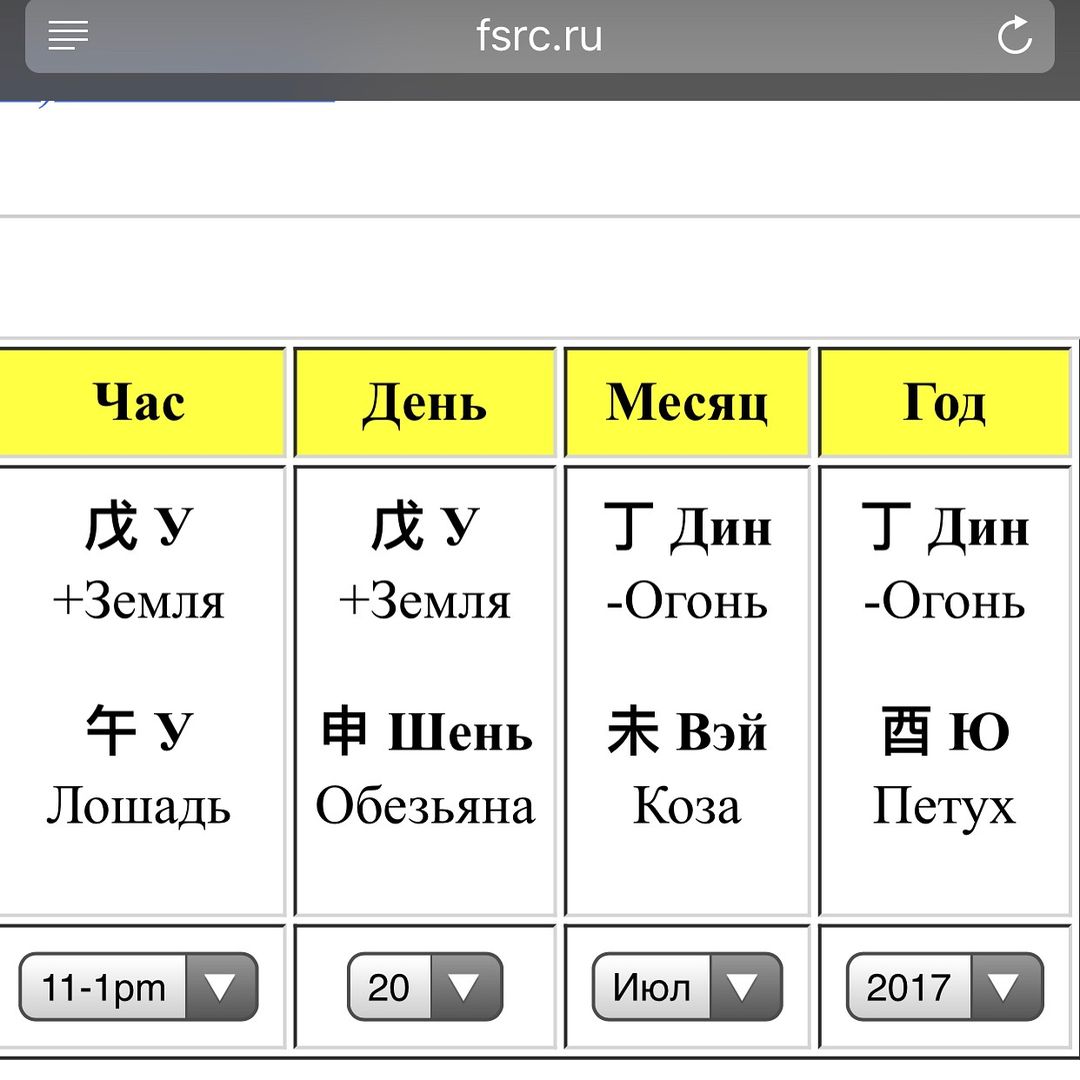Click the 未 Вэй Коза cell
Image resolution: width=1080 pixels, height=1080 pixels.
pyautogui.click(x=687, y=766)
